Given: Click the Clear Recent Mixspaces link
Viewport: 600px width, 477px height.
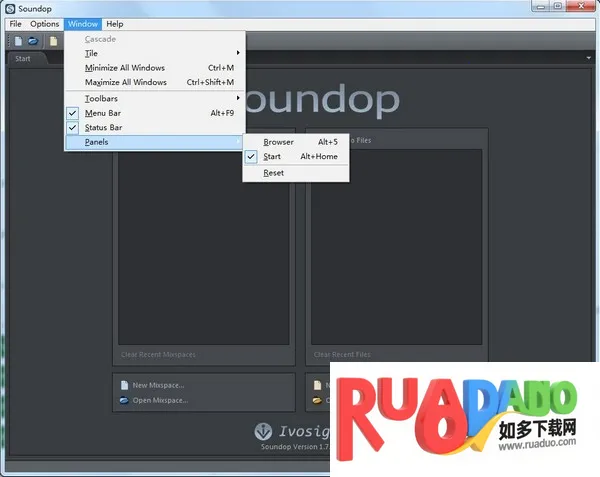Looking at the screenshot, I should pos(156,354).
